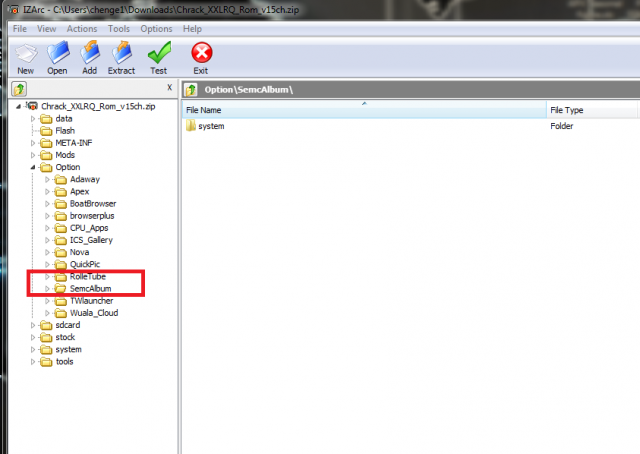Click the data folder icon
The width and height of the screenshot is (640, 454).
pyautogui.click(x=46, y=119)
